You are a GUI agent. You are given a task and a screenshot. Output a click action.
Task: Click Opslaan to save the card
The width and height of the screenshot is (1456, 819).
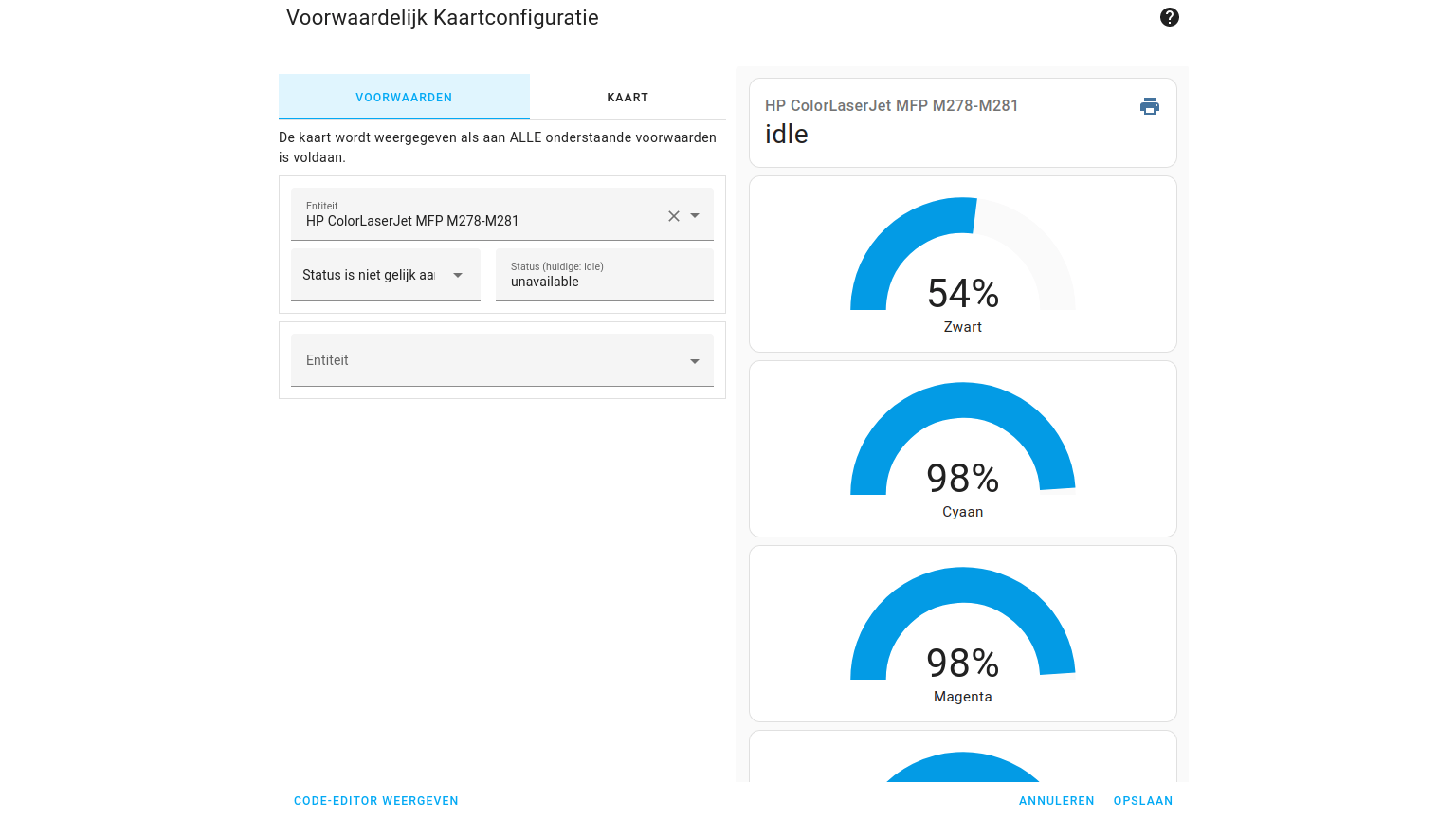[x=1143, y=801]
